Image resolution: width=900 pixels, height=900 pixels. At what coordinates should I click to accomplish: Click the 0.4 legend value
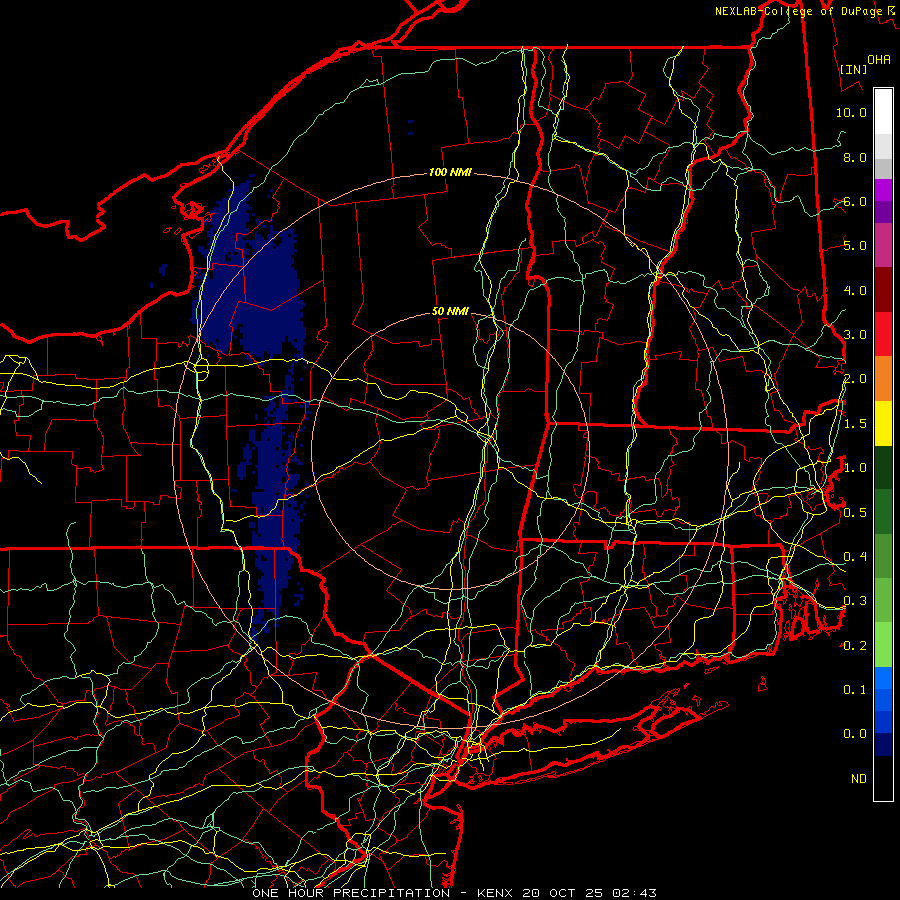(855, 556)
